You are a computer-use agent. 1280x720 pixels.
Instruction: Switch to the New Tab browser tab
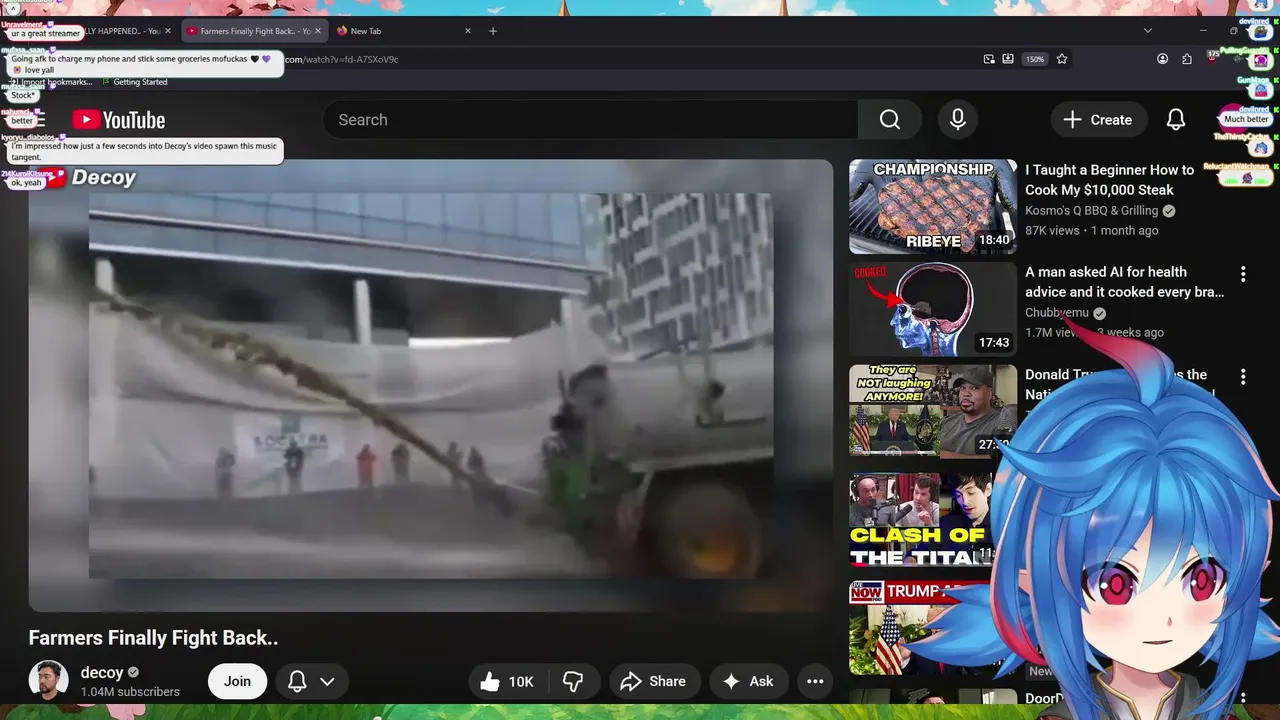click(366, 31)
